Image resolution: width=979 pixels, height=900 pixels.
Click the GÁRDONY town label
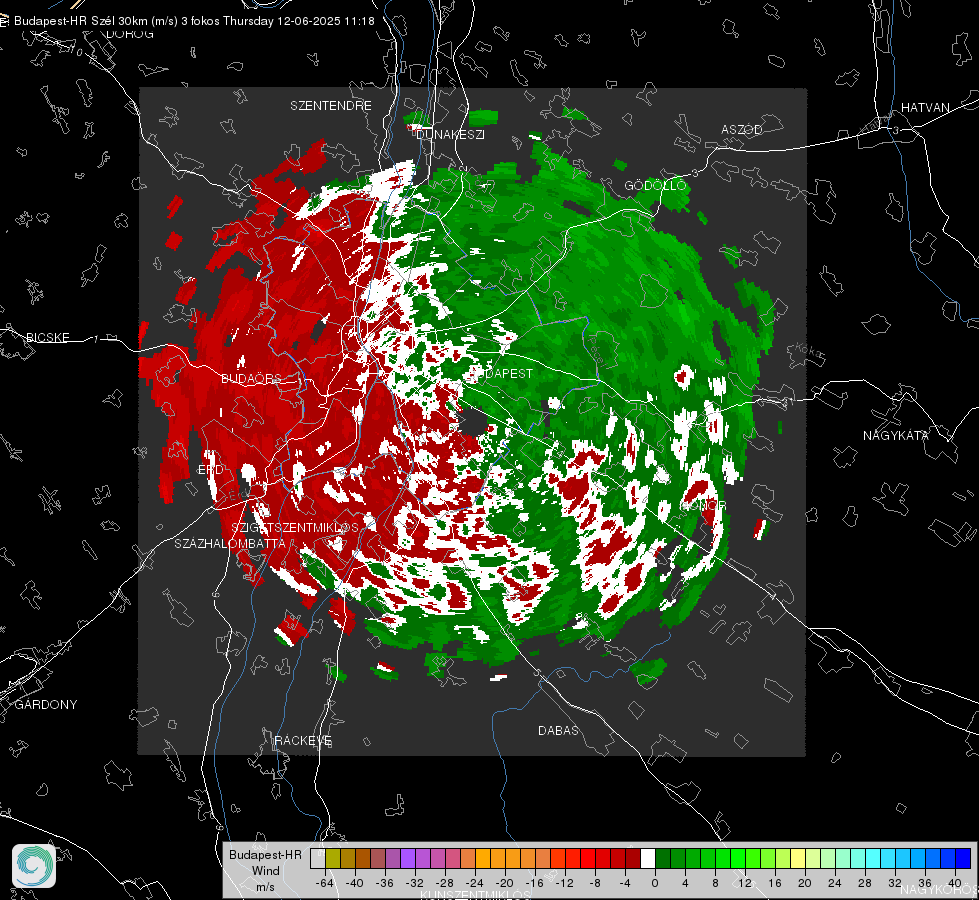(46, 705)
